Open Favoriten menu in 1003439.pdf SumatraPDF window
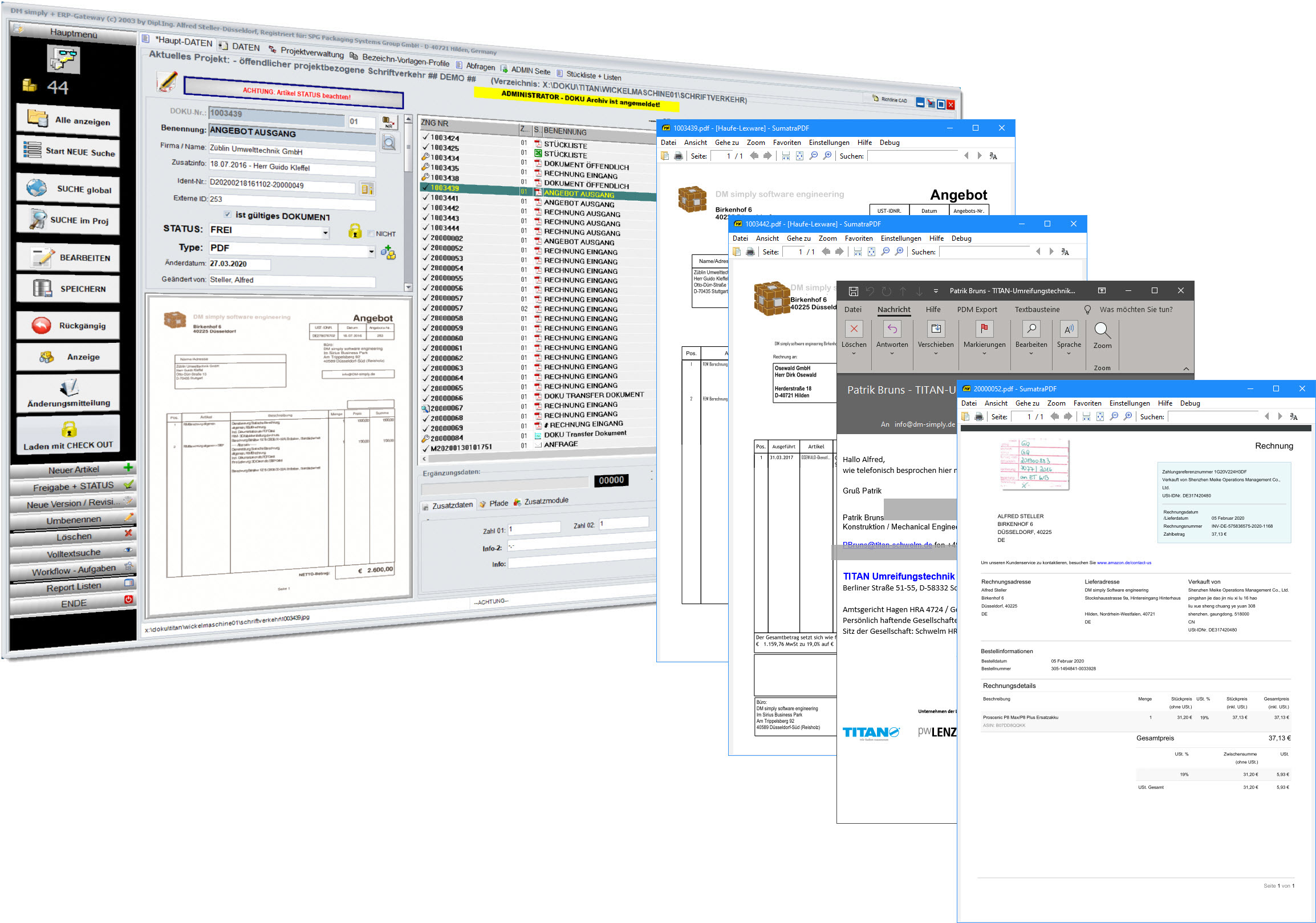This screenshot has height=923, width=1316. click(786, 143)
